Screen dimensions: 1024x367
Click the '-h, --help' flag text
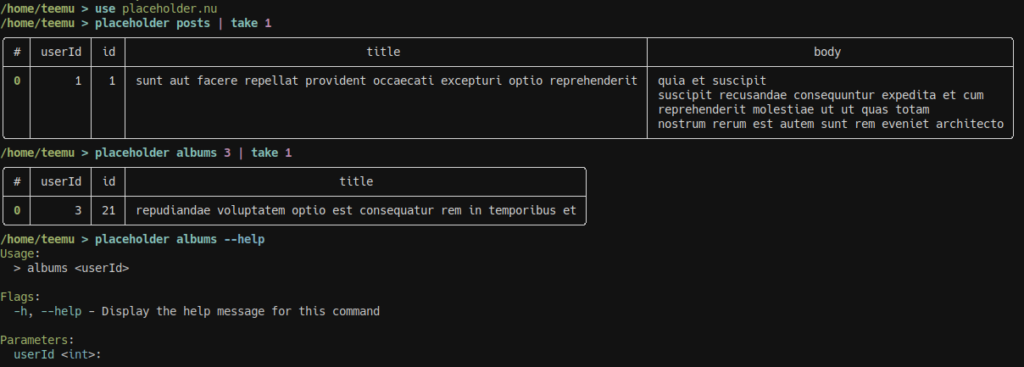48,311
